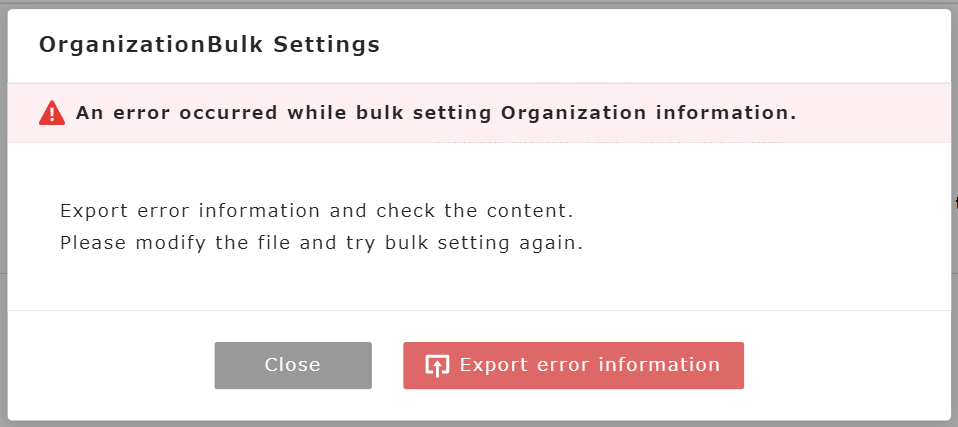Click the dimmed backdrop above the dialog
Screen dimensions: 958x427
pyautogui.click(x=479, y=4)
